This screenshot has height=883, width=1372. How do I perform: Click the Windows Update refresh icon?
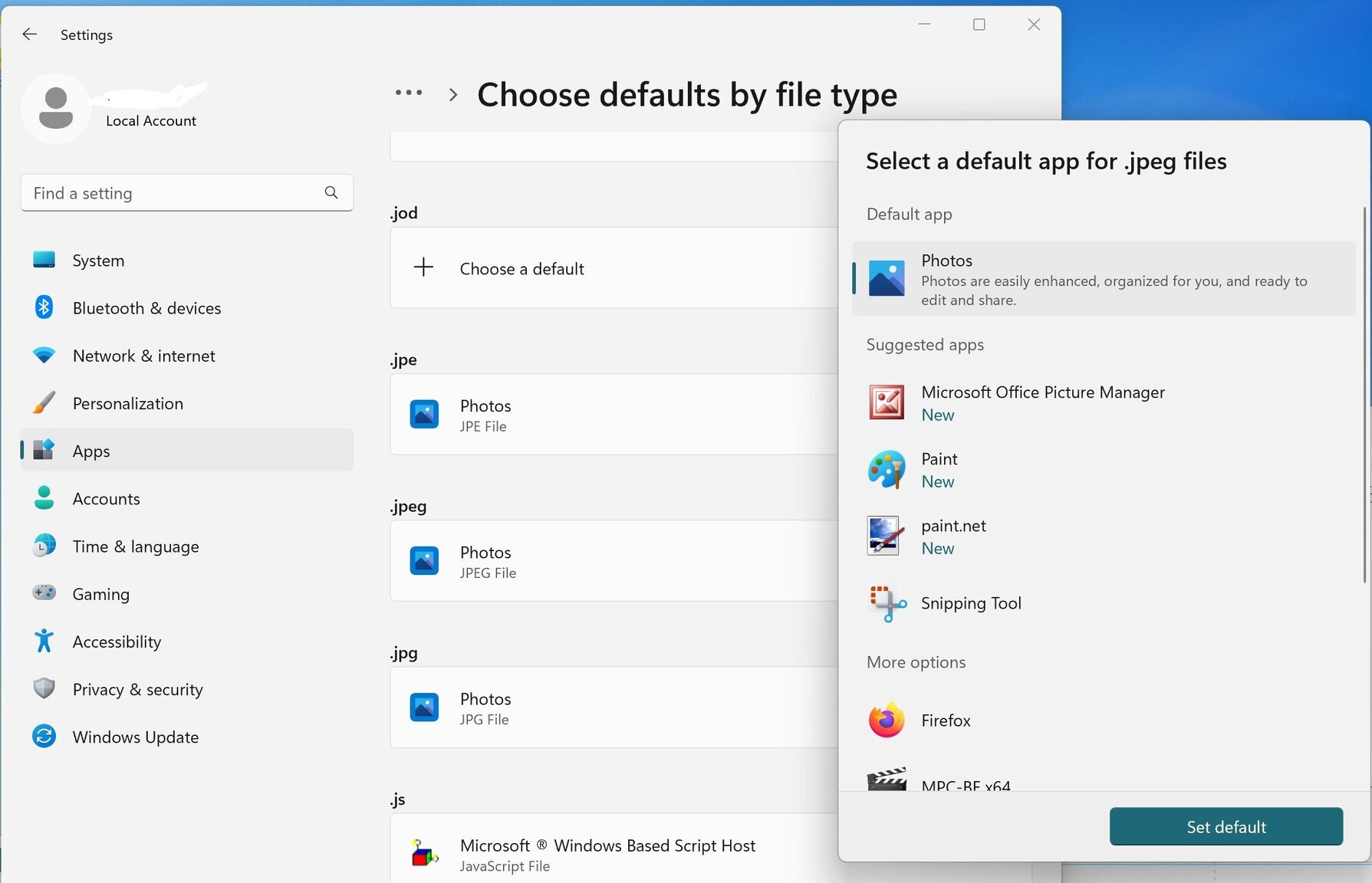(44, 736)
